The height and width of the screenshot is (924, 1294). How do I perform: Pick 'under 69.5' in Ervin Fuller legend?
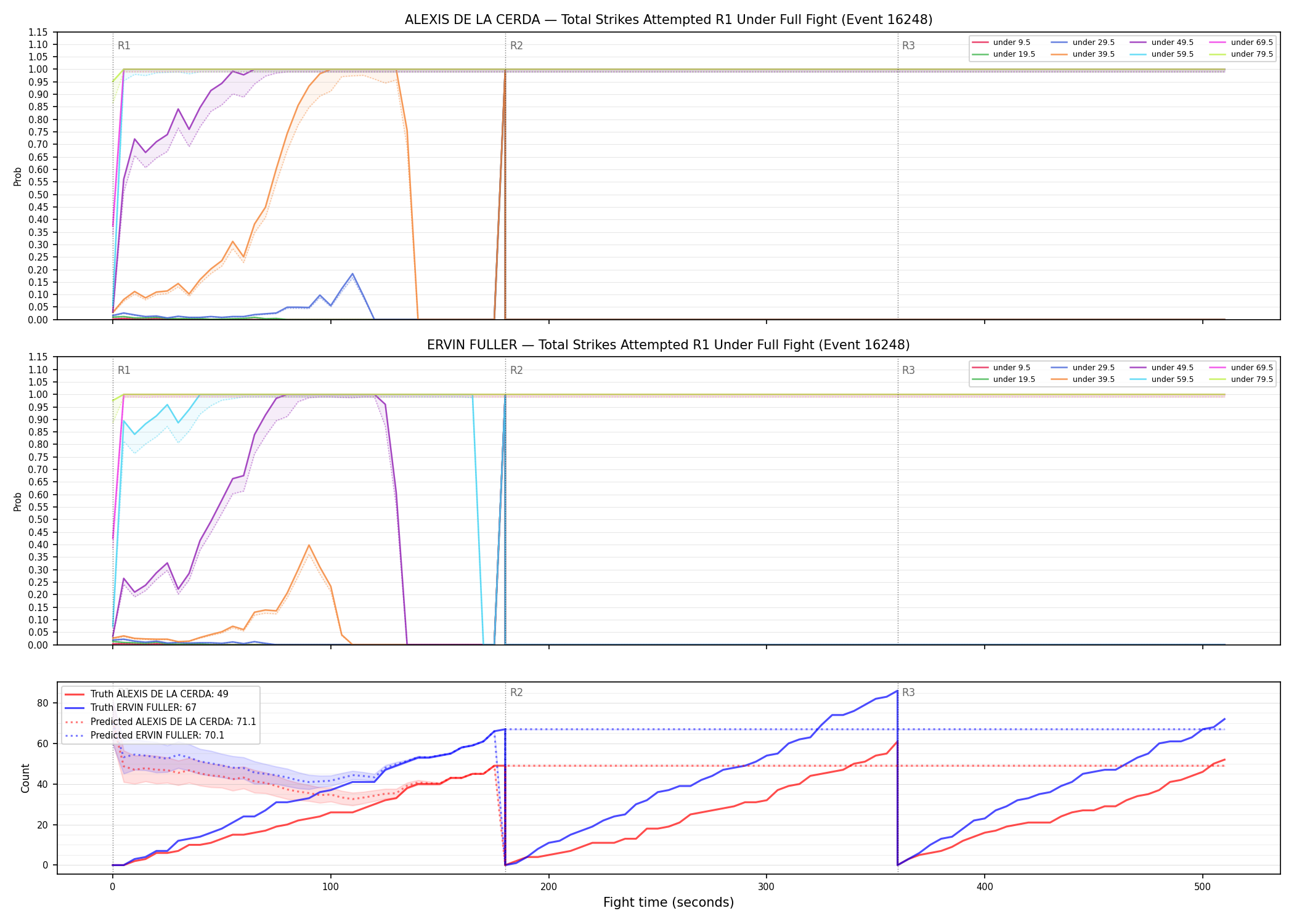coord(1241,368)
